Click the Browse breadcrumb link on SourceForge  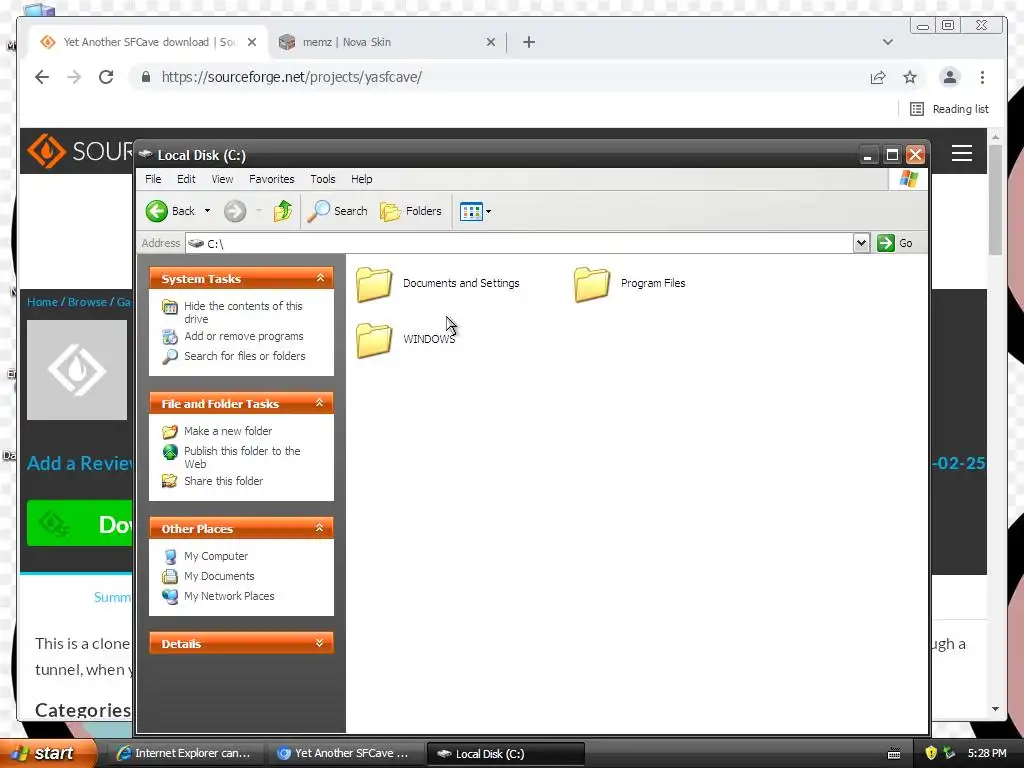click(87, 302)
